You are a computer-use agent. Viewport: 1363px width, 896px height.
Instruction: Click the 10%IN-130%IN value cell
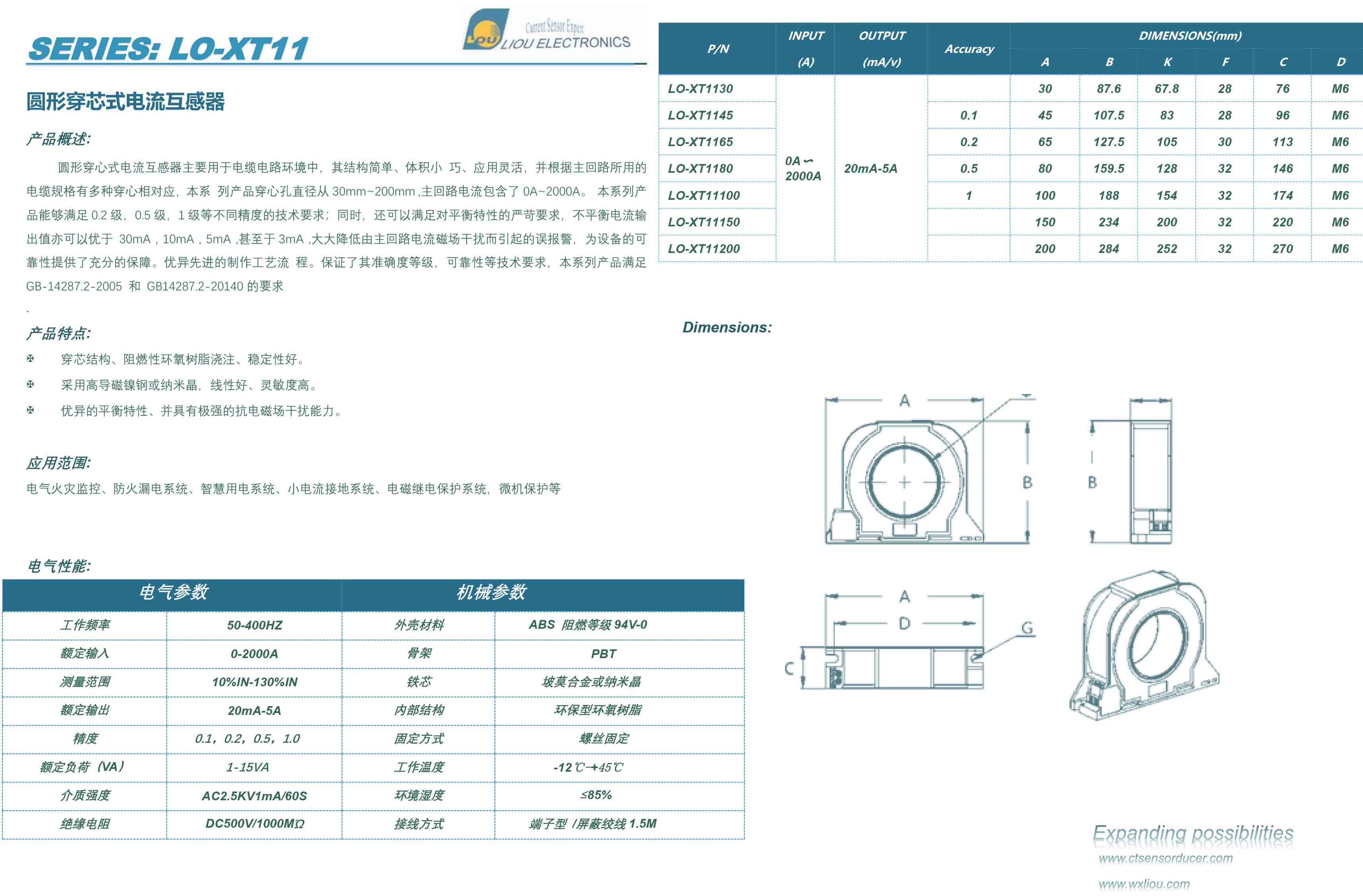click(x=254, y=682)
